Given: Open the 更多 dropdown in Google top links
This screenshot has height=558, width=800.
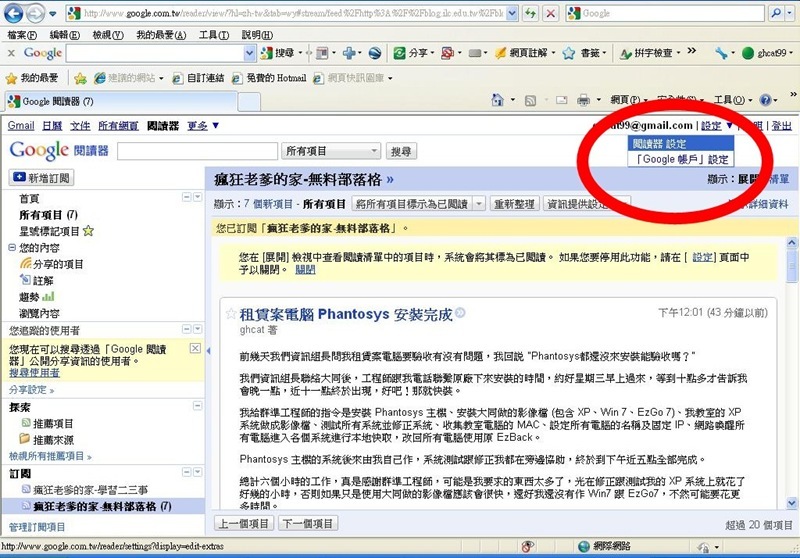Looking at the screenshot, I should coord(203,125).
